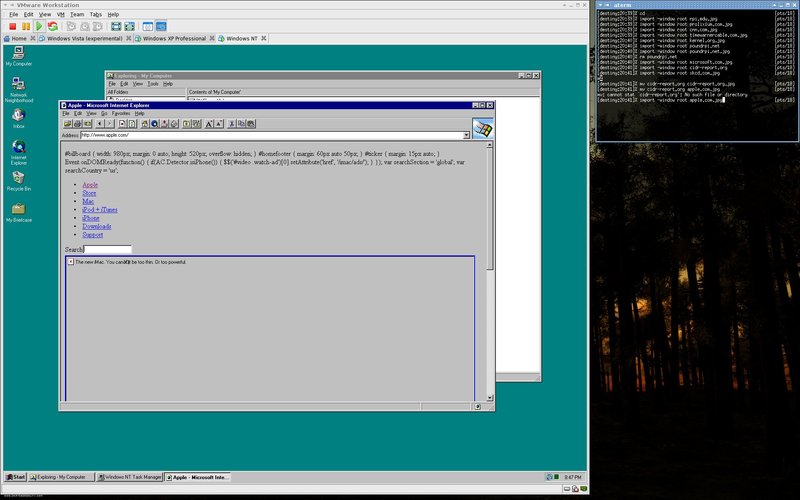Click the yellow Suspend VM button
The width and height of the screenshot is (800, 500).
click(x=26, y=26)
